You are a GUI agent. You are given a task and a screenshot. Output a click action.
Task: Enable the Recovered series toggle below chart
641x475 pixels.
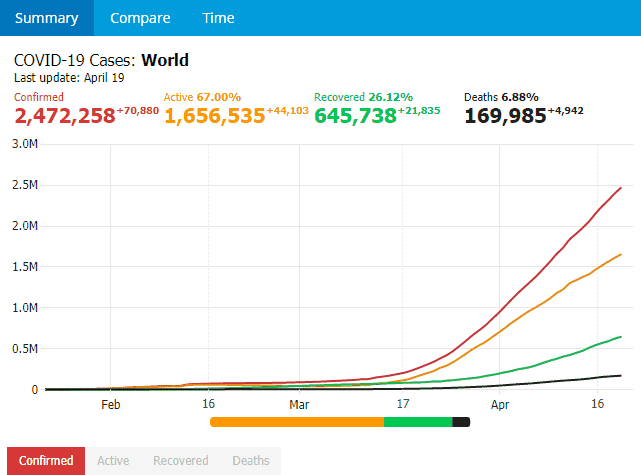pyautogui.click(x=180, y=461)
